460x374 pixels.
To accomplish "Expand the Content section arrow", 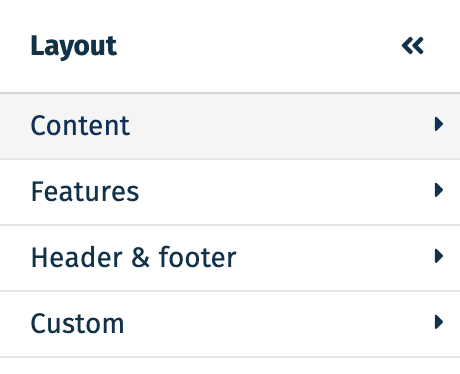I will pyautogui.click(x=439, y=124).
